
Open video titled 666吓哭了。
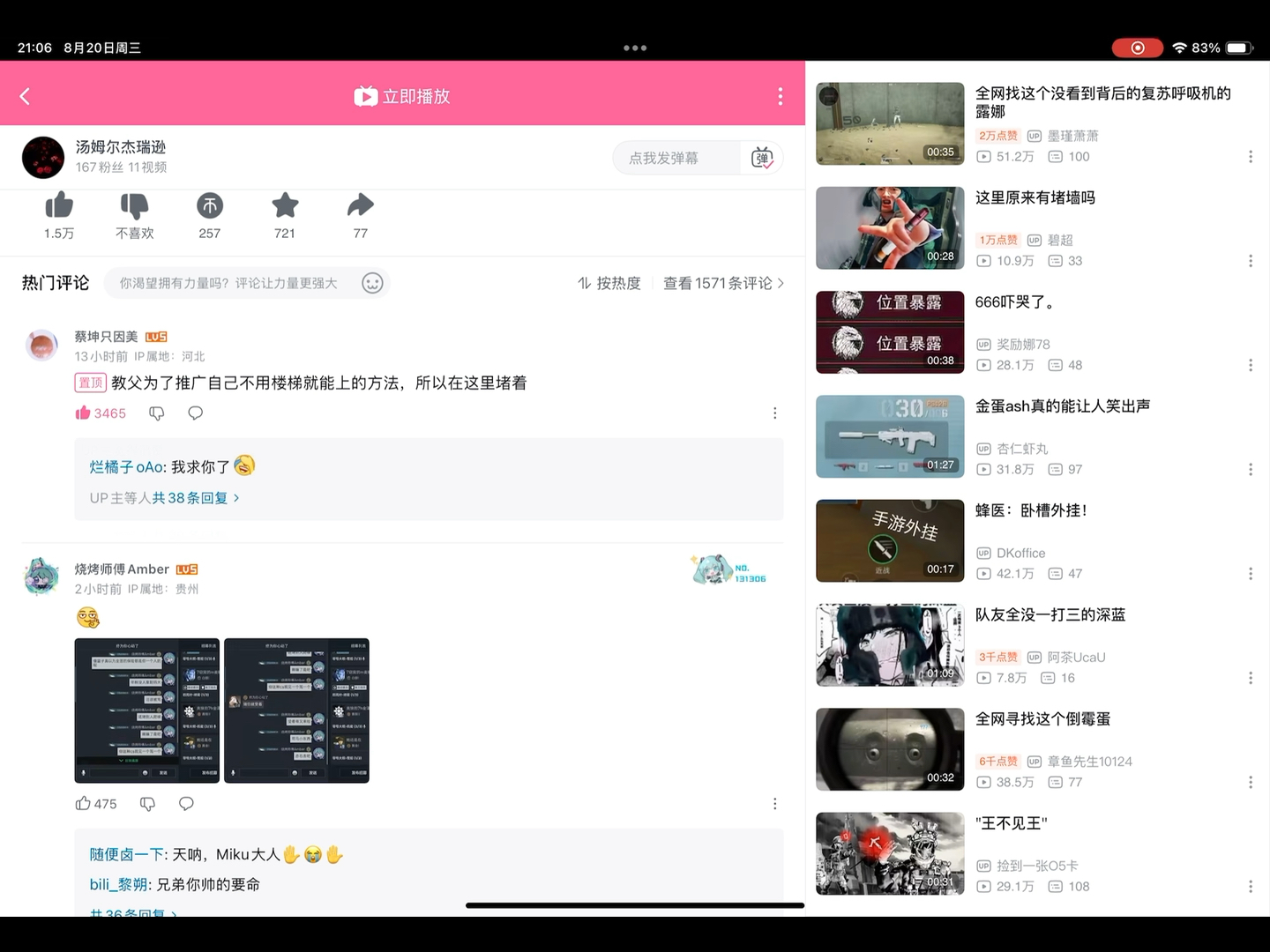click(x=1014, y=302)
